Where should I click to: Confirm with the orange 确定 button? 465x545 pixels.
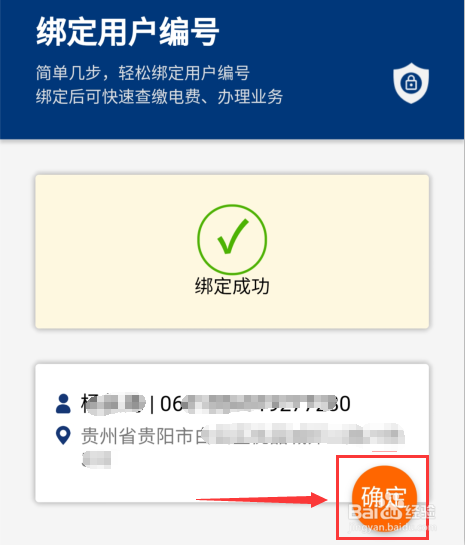384,498
